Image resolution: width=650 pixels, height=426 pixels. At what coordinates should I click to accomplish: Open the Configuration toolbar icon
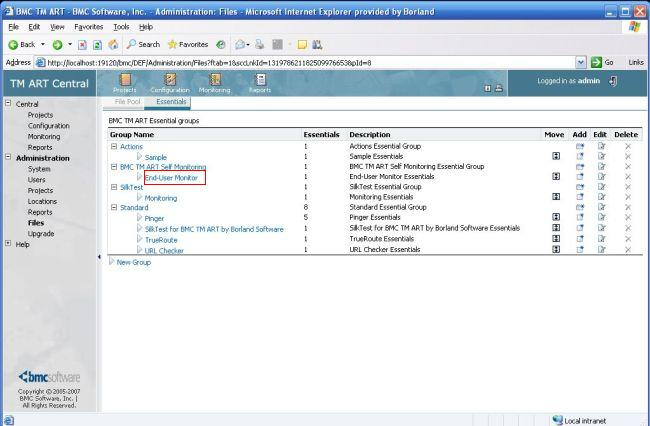[x=170, y=83]
